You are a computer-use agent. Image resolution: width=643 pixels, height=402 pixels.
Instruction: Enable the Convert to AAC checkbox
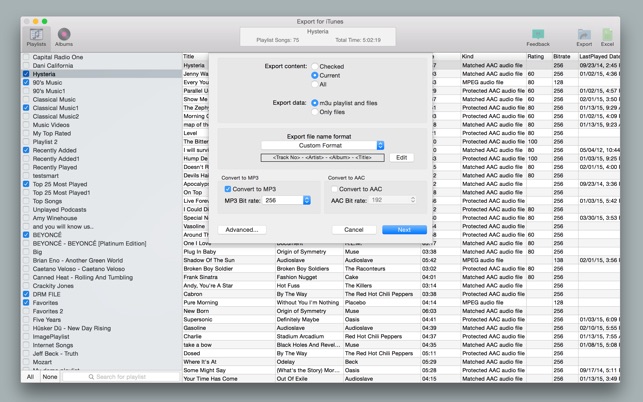[335, 189]
